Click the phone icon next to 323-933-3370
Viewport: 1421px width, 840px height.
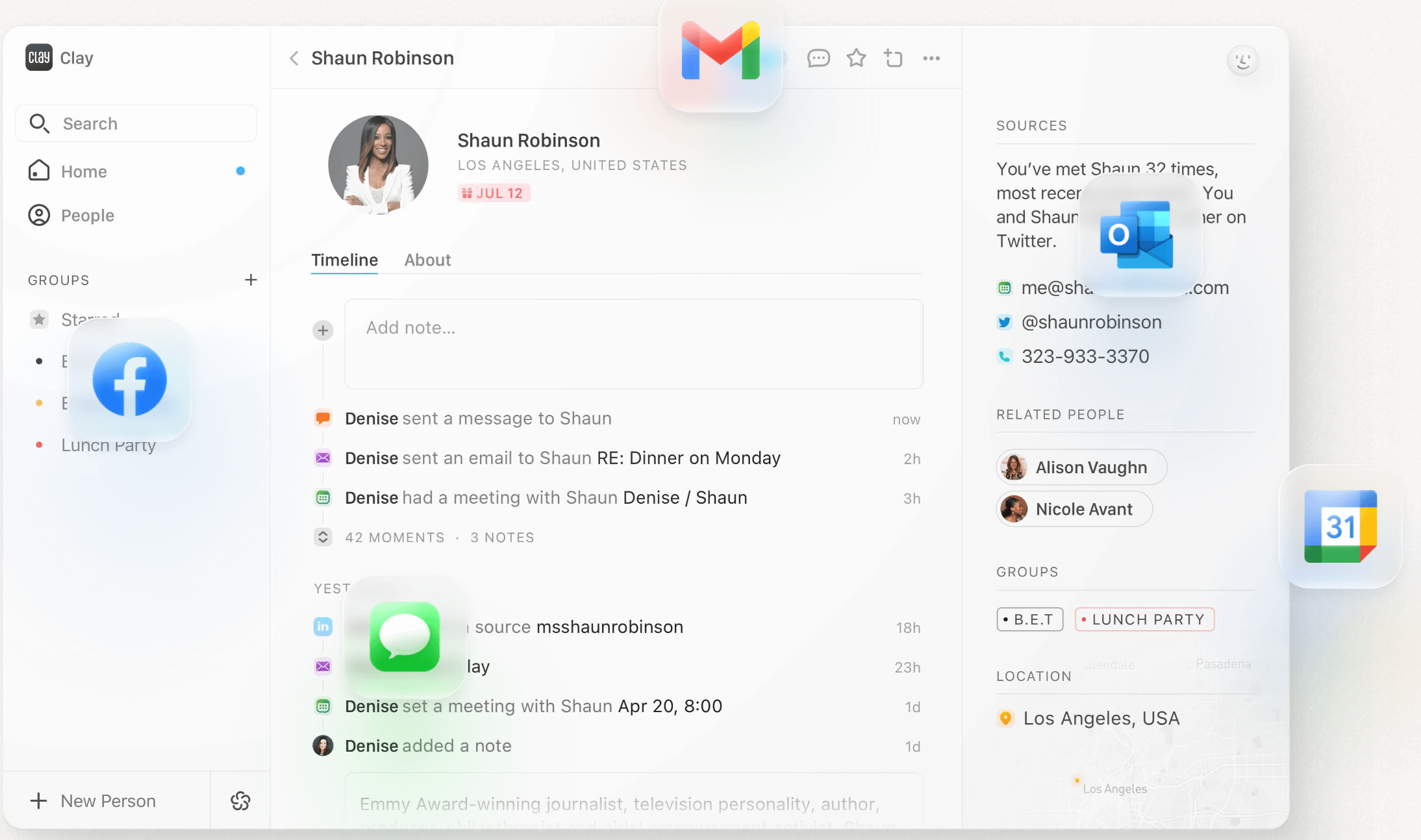pos(1004,356)
